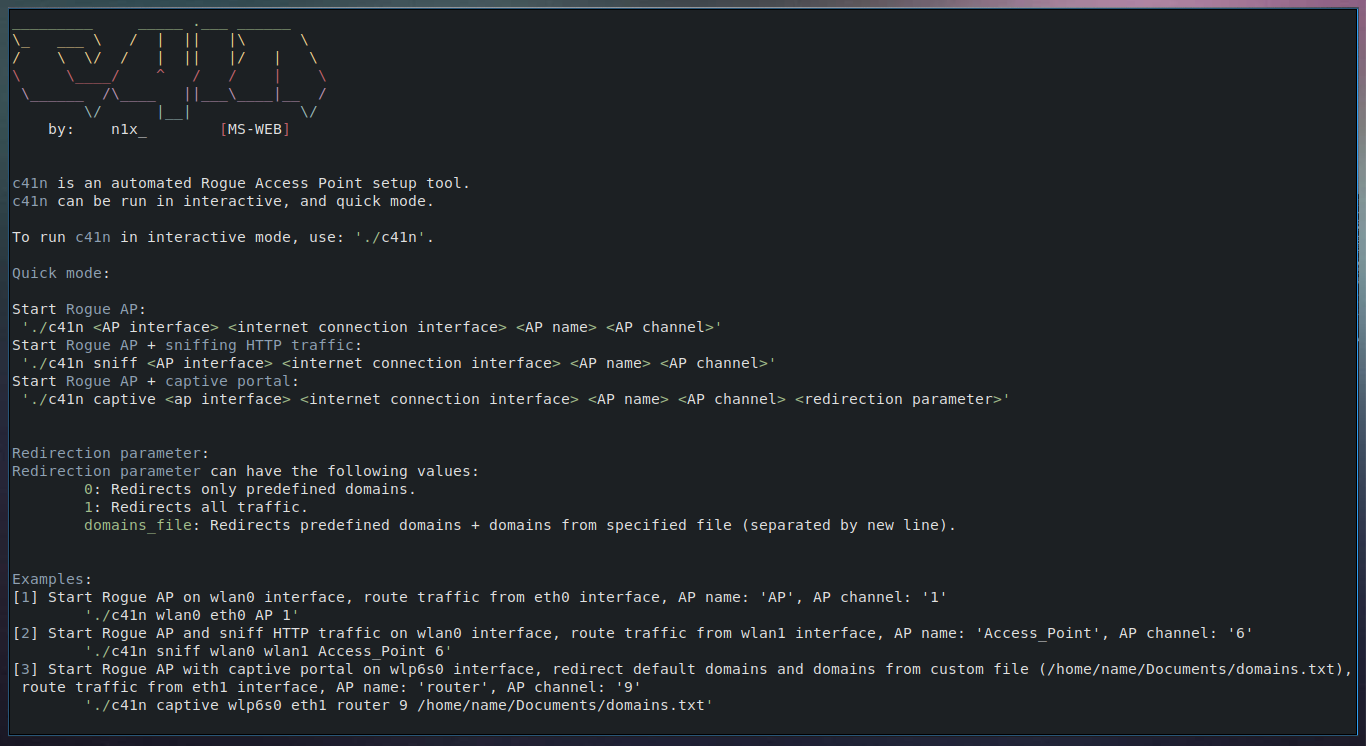Click the 'Quick mode:' heading
This screenshot has height=746, width=1366.
pos(61,273)
